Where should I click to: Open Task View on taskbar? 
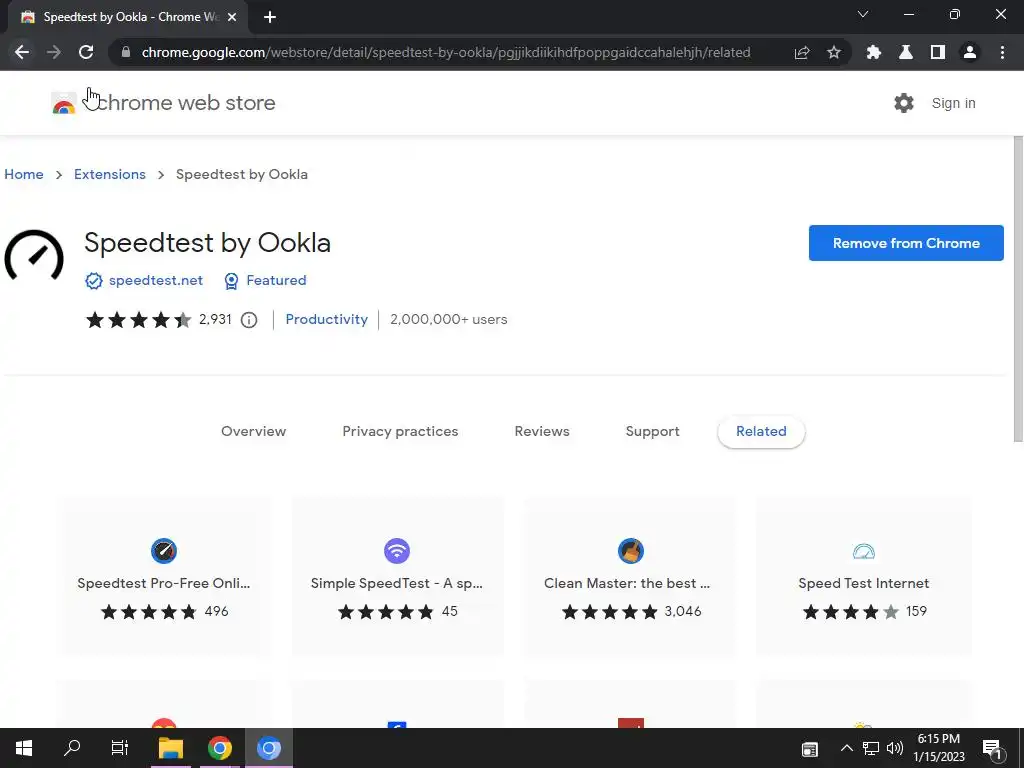[x=120, y=748]
